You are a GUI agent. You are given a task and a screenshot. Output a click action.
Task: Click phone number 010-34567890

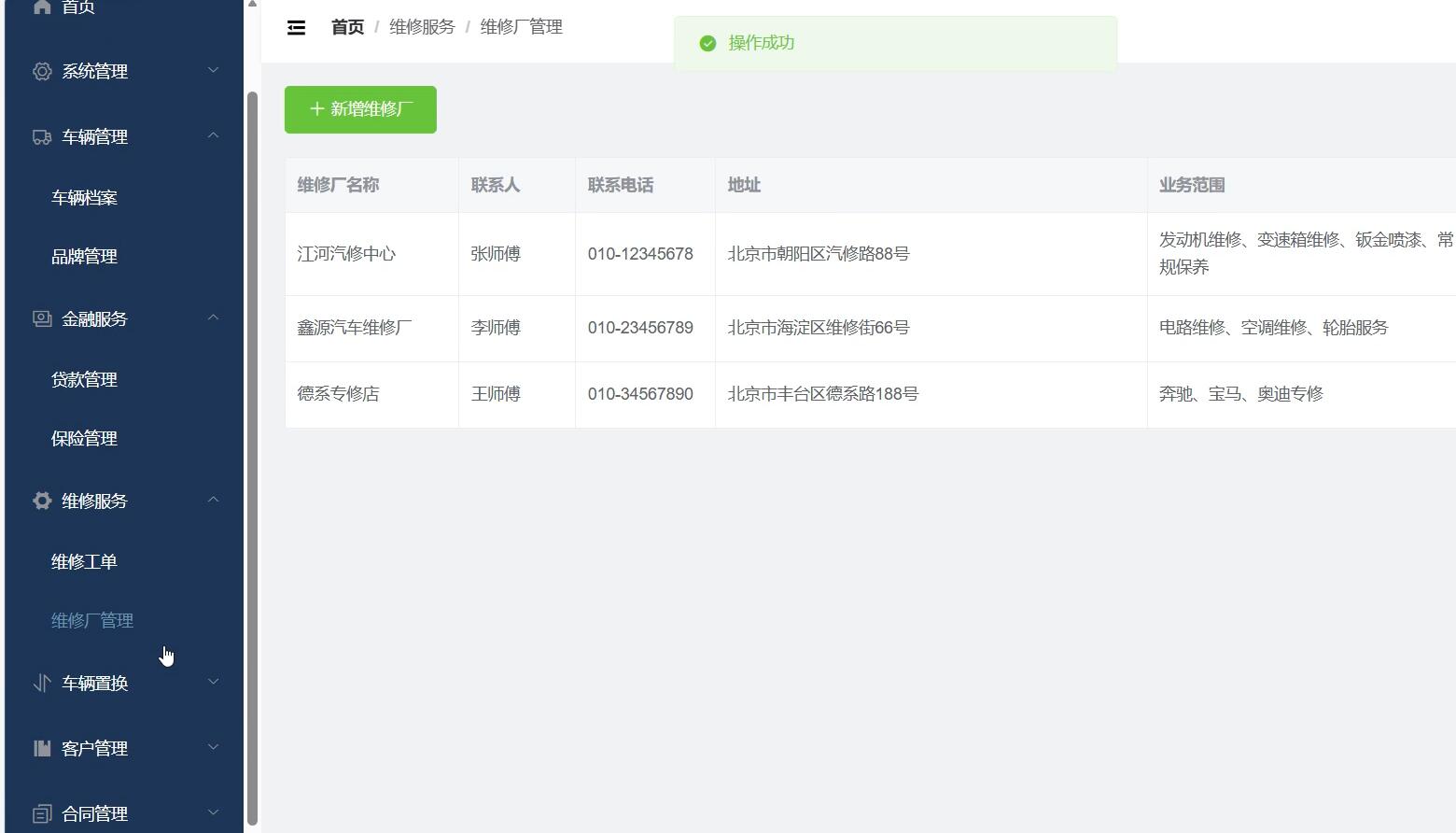point(640,394)
